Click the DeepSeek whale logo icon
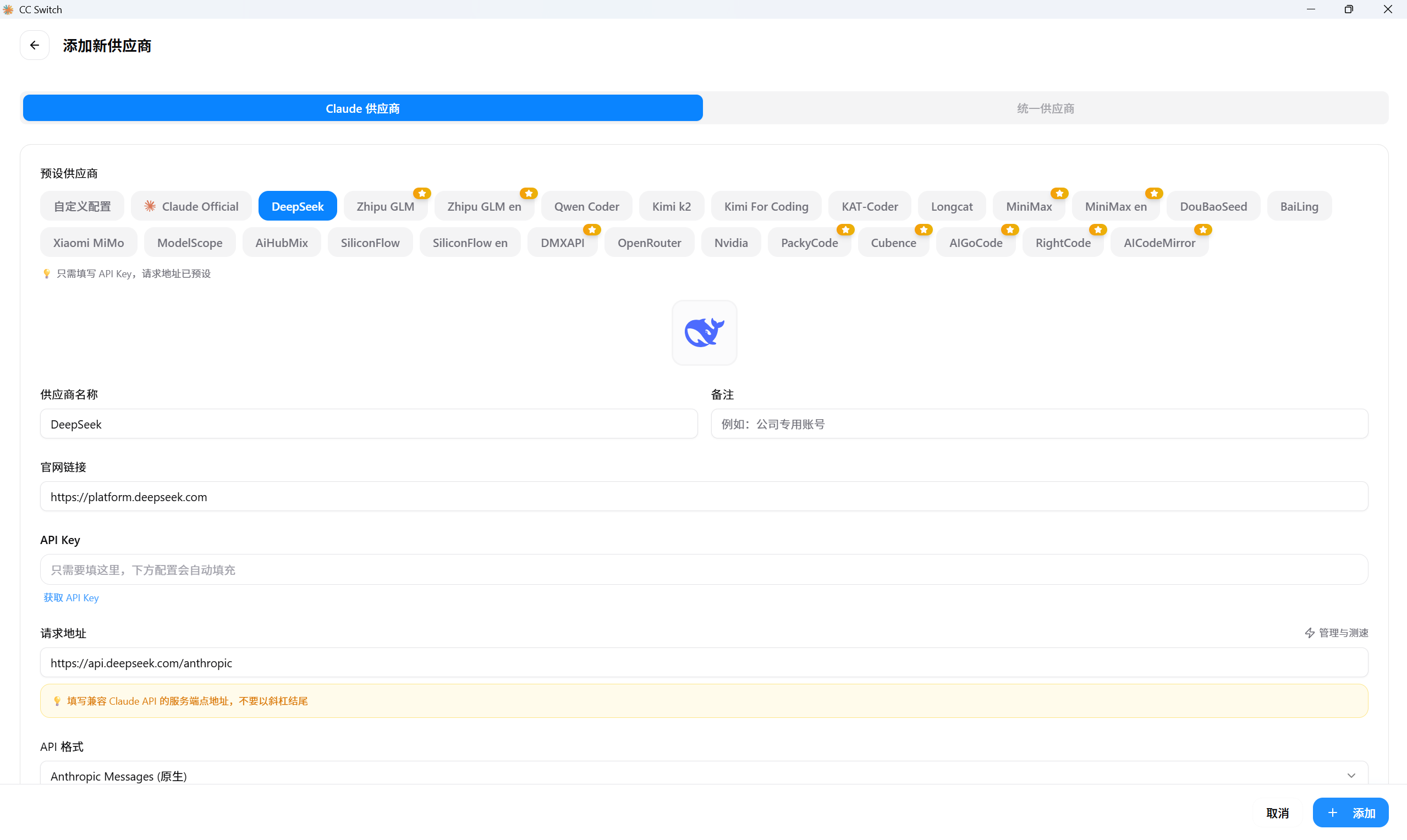The height and width of the screenshot is (840, 1407). [x=704, y=332]
